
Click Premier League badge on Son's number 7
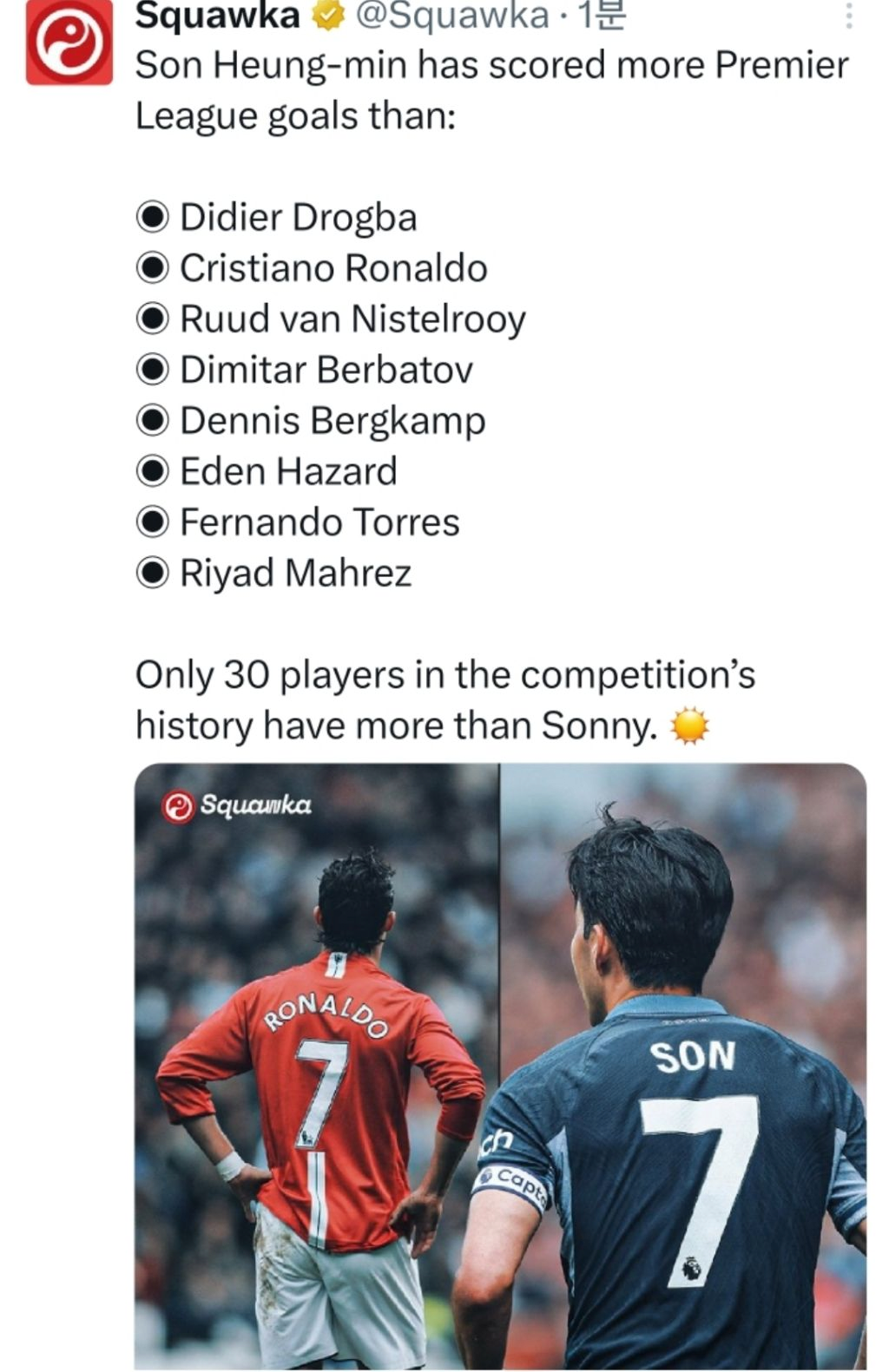click(x=691, y=1269)
